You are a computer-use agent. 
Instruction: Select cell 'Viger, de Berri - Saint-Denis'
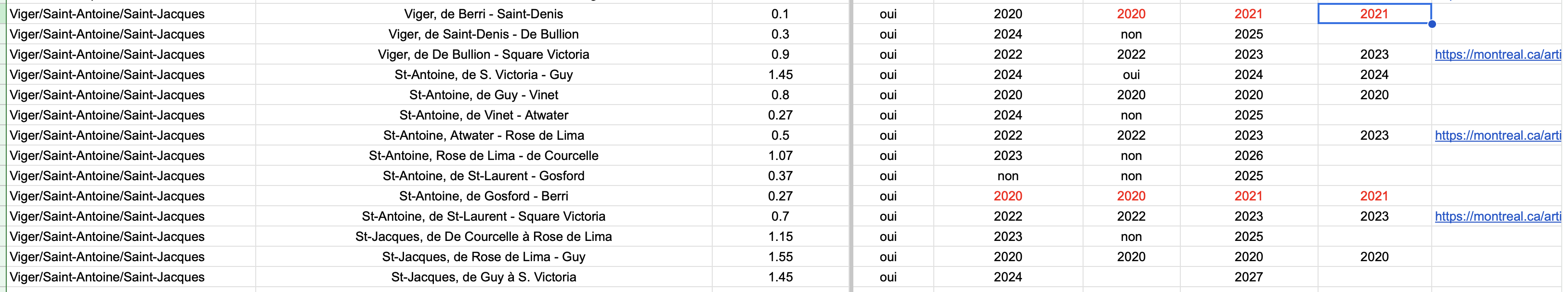483,13
